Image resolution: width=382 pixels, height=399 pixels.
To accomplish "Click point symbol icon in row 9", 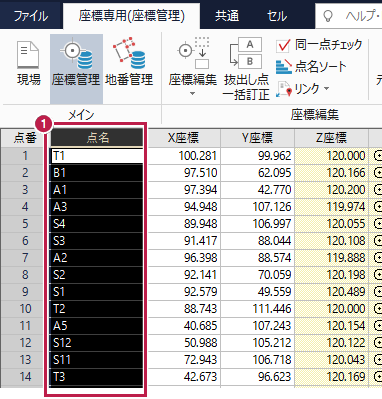I will coord(378,292).
